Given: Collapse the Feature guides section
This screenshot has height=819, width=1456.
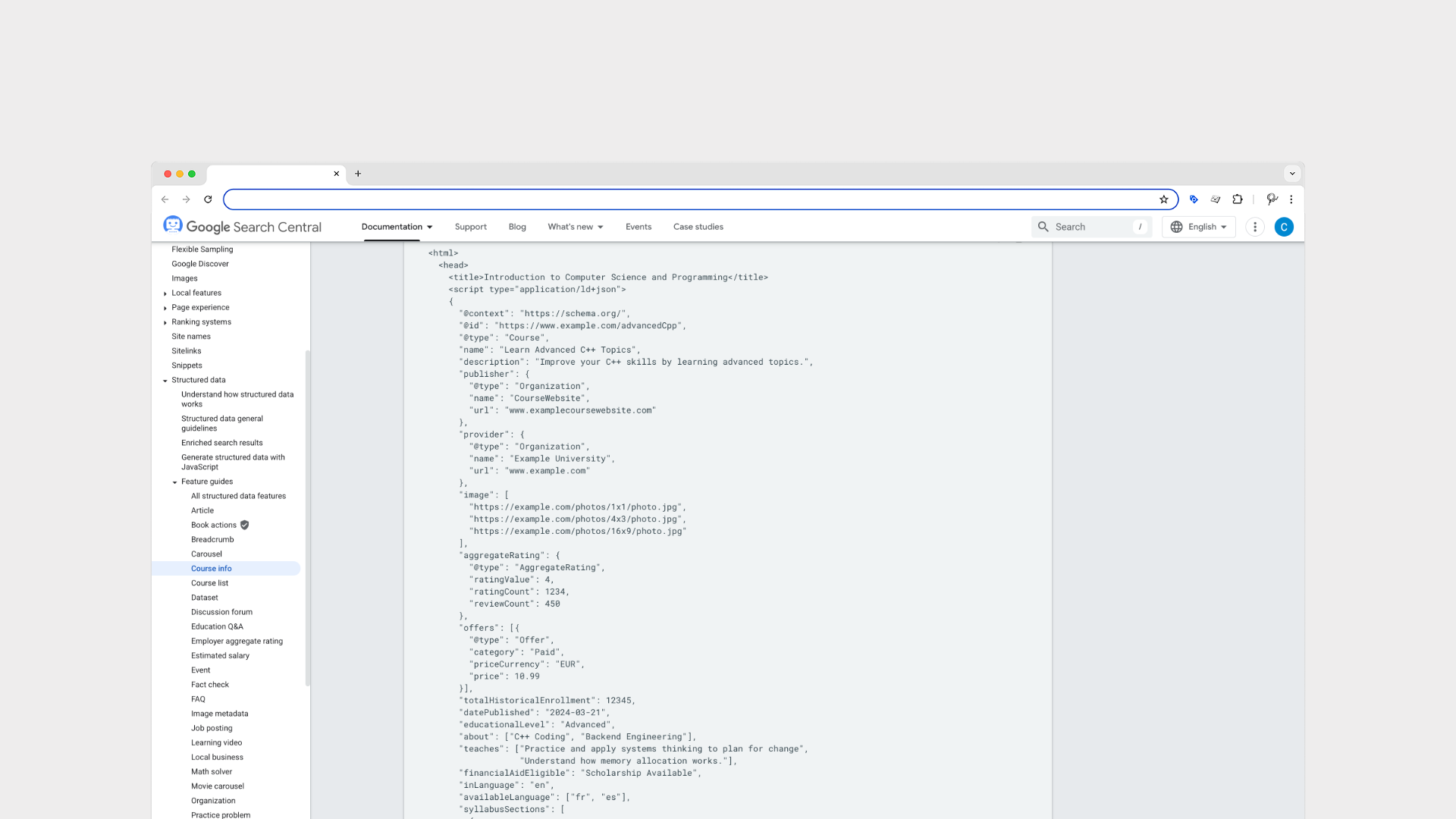Looking at the screenshot, I should [x=175, y=482].
